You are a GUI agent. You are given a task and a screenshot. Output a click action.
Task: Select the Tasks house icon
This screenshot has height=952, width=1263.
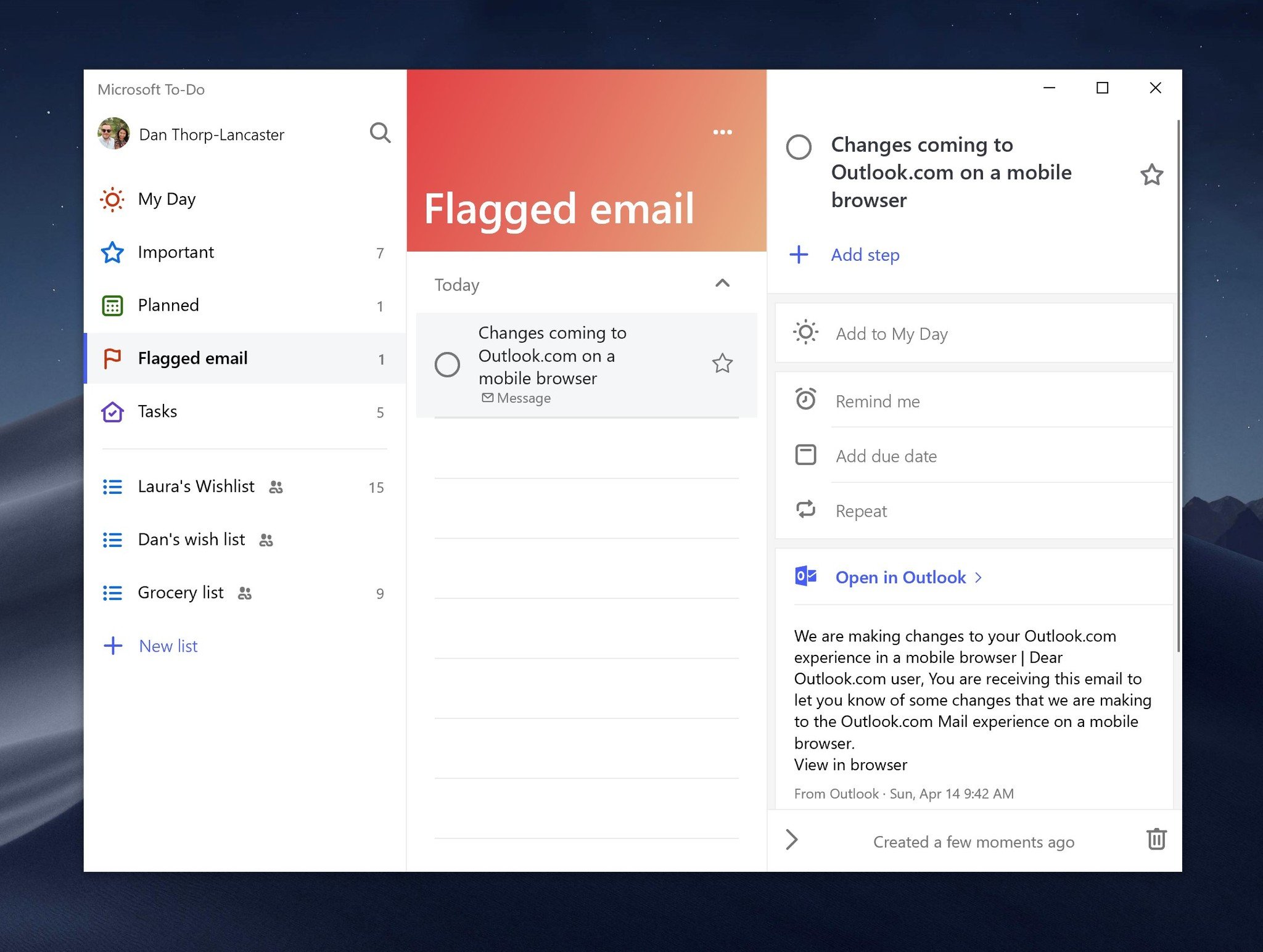point(114,411)
